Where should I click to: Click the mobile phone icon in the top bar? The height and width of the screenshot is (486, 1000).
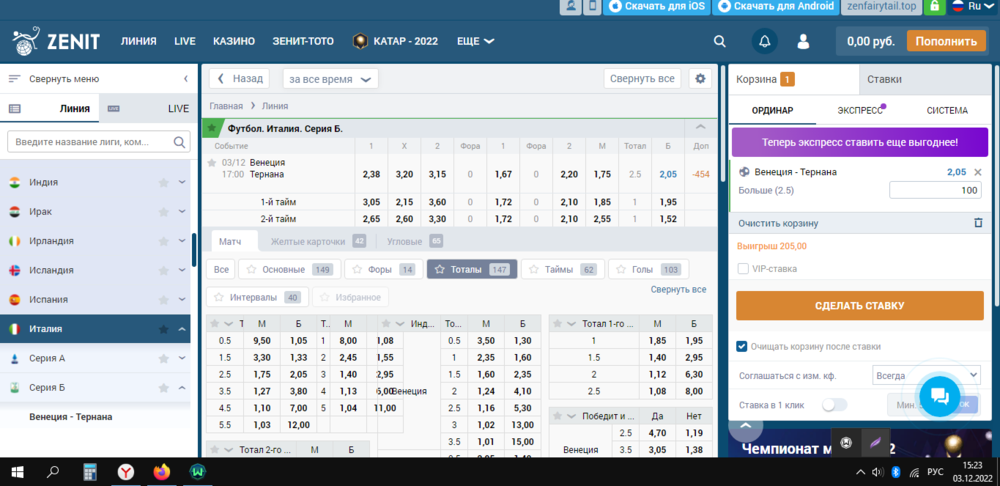click(592, 6)
